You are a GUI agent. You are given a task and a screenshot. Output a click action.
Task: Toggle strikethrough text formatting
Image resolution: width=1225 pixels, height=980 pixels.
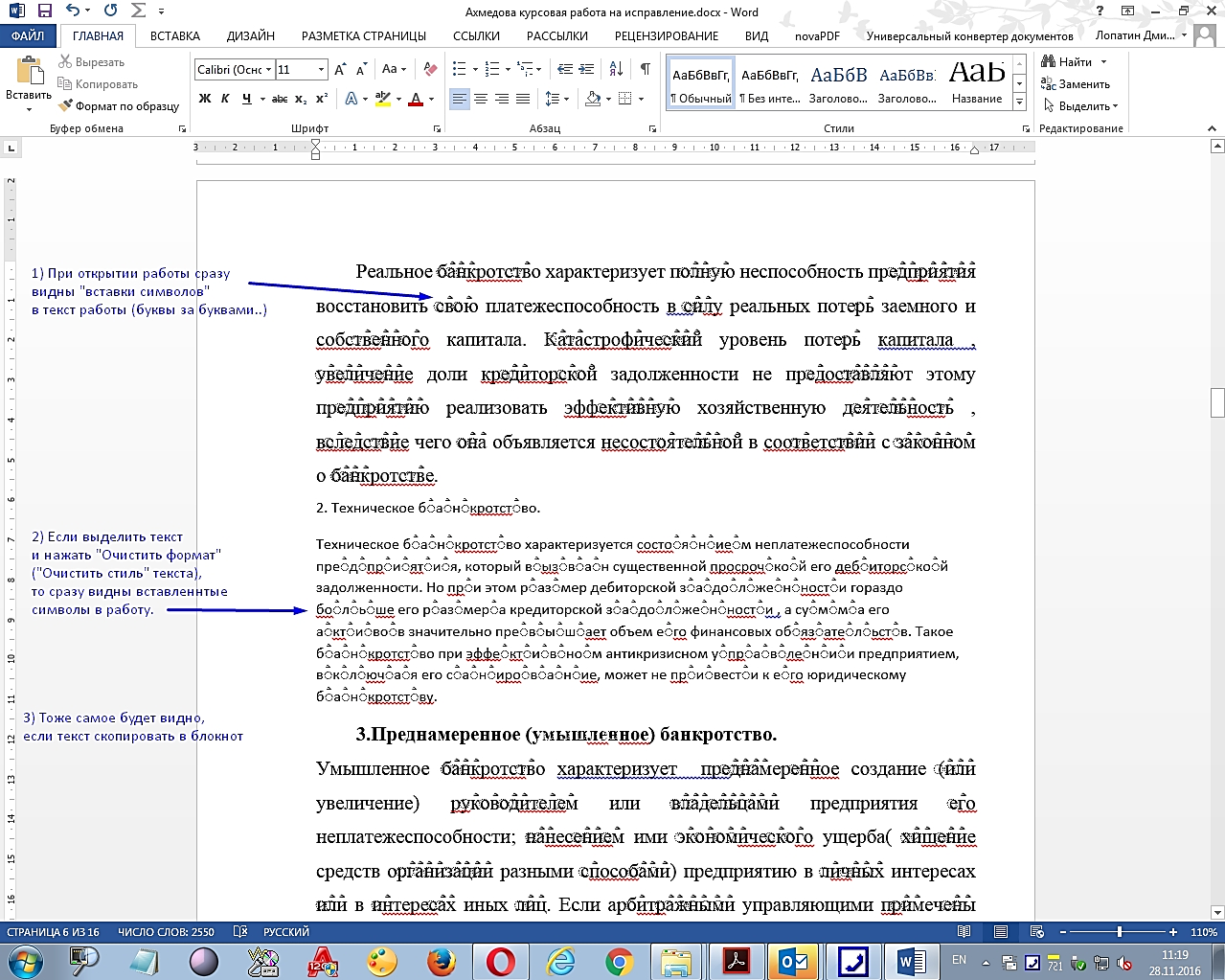pos(279,99)
